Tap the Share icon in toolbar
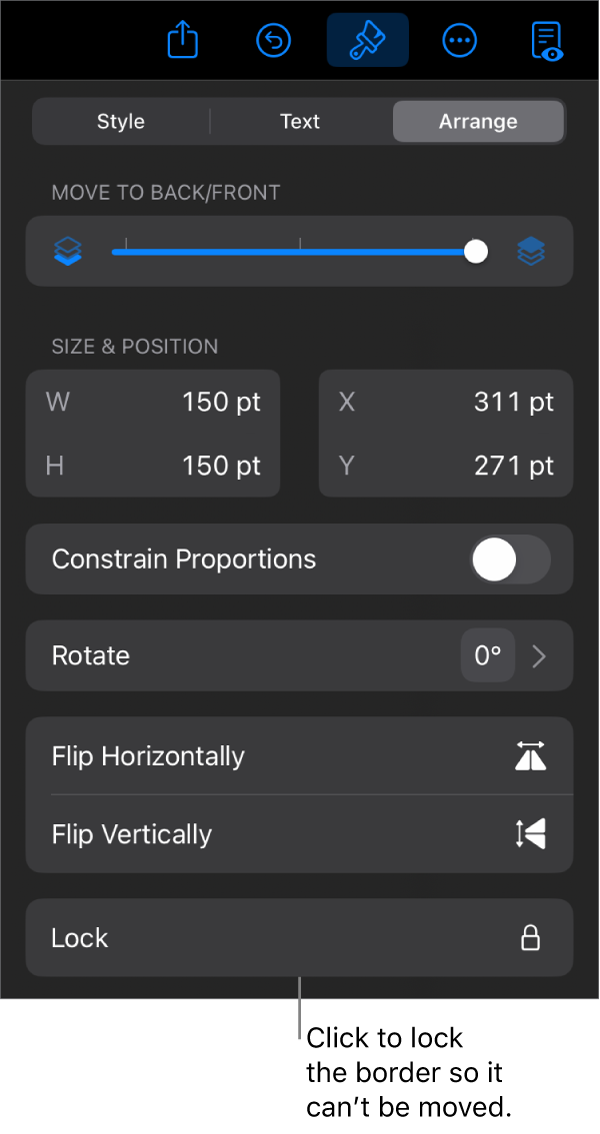Image resolution: width=600 pixels, height=1134 pixels. [x=183, y=41]
